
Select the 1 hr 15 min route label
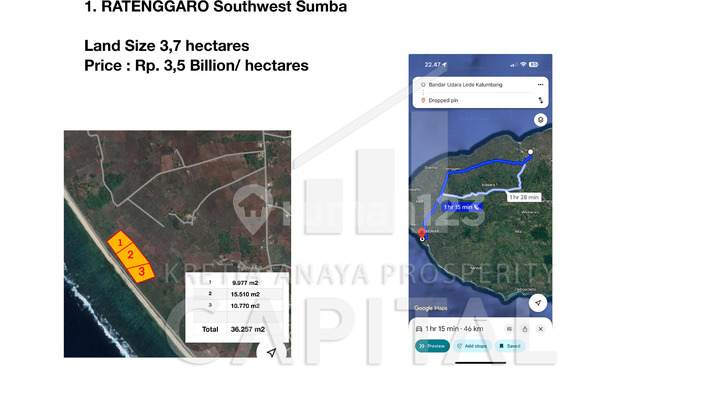462,207
